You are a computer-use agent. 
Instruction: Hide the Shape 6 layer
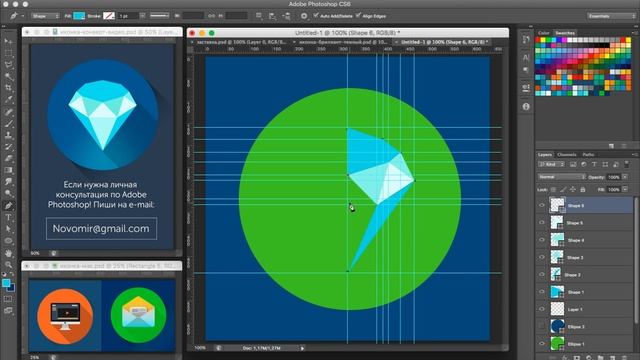(x=542, y=205)
